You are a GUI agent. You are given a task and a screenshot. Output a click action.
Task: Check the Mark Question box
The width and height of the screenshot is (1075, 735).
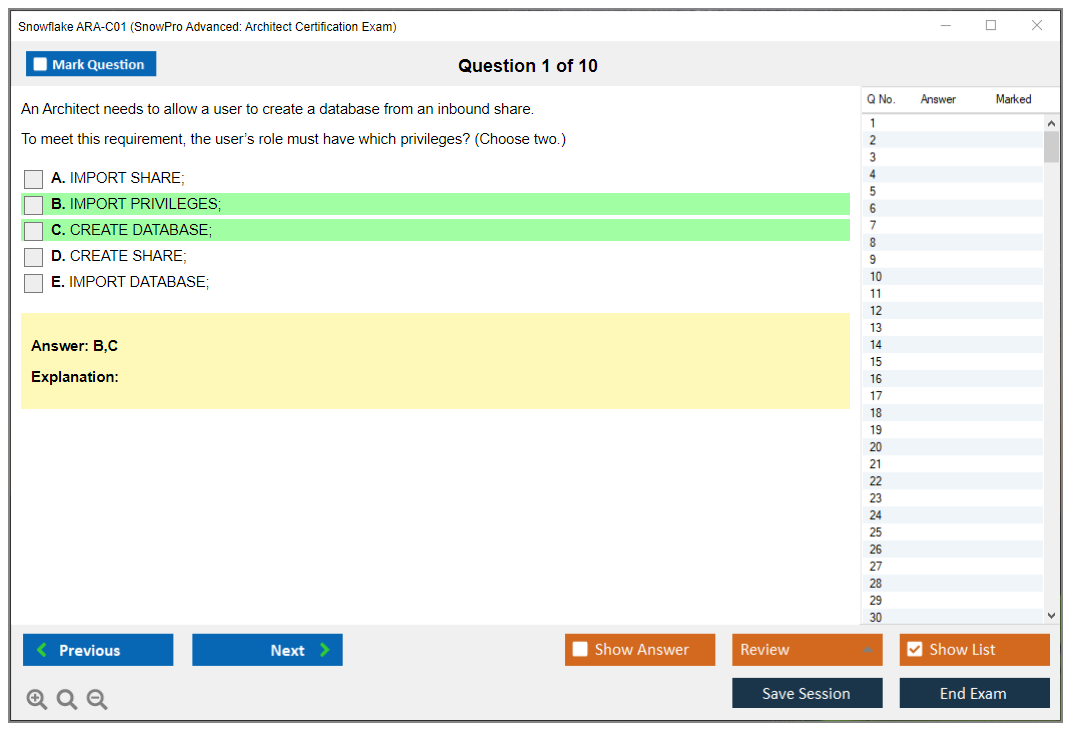[41, 65]
